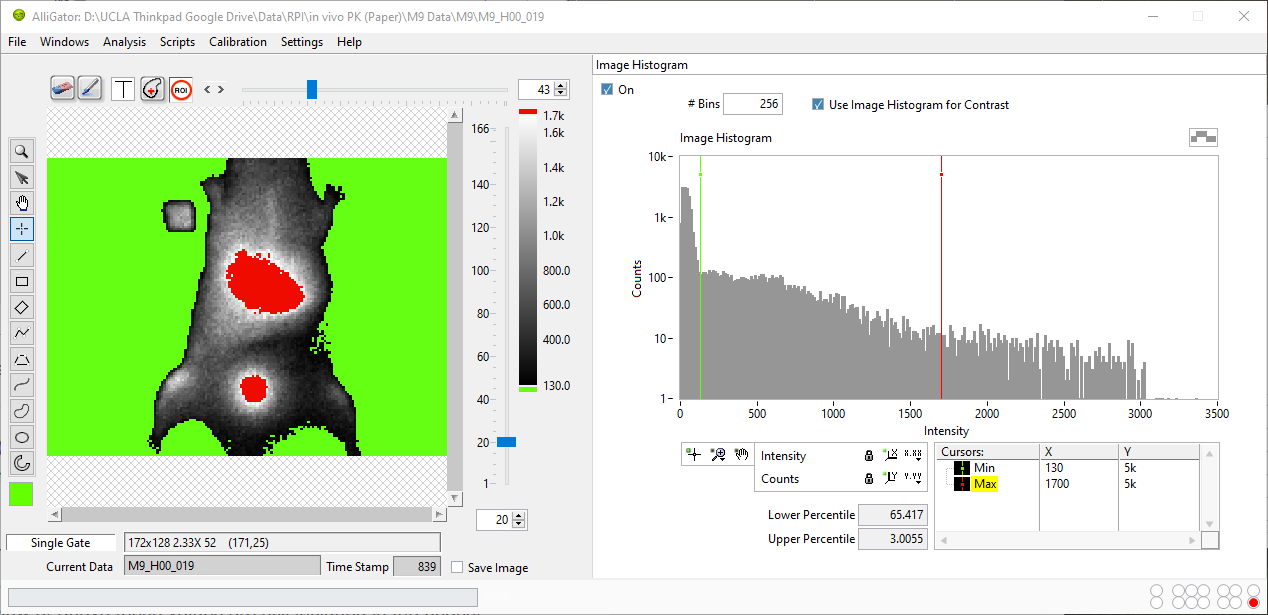Select the highlighted Max cursor row
This screenshot has height=615, width=1268.
(984, 484)
